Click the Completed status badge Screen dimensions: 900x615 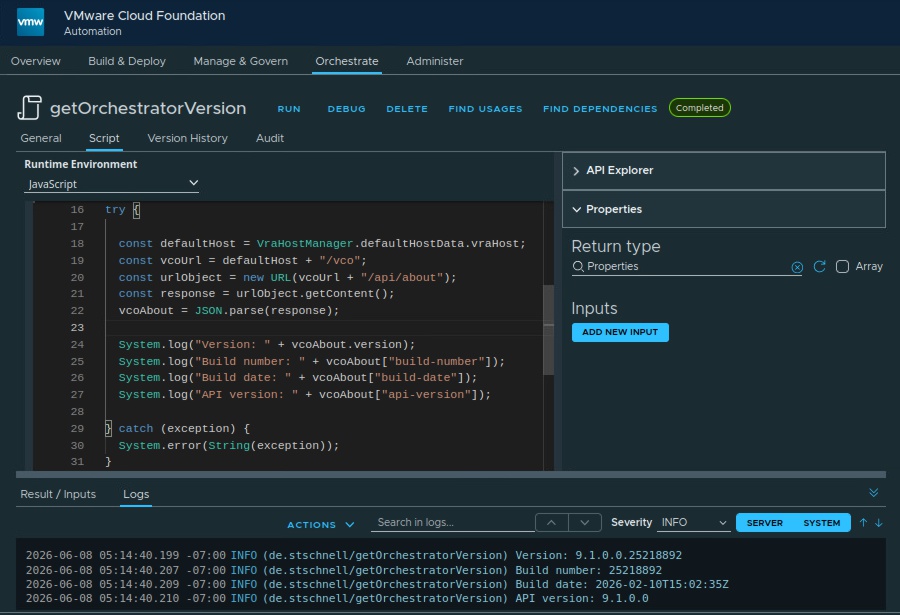699,108
